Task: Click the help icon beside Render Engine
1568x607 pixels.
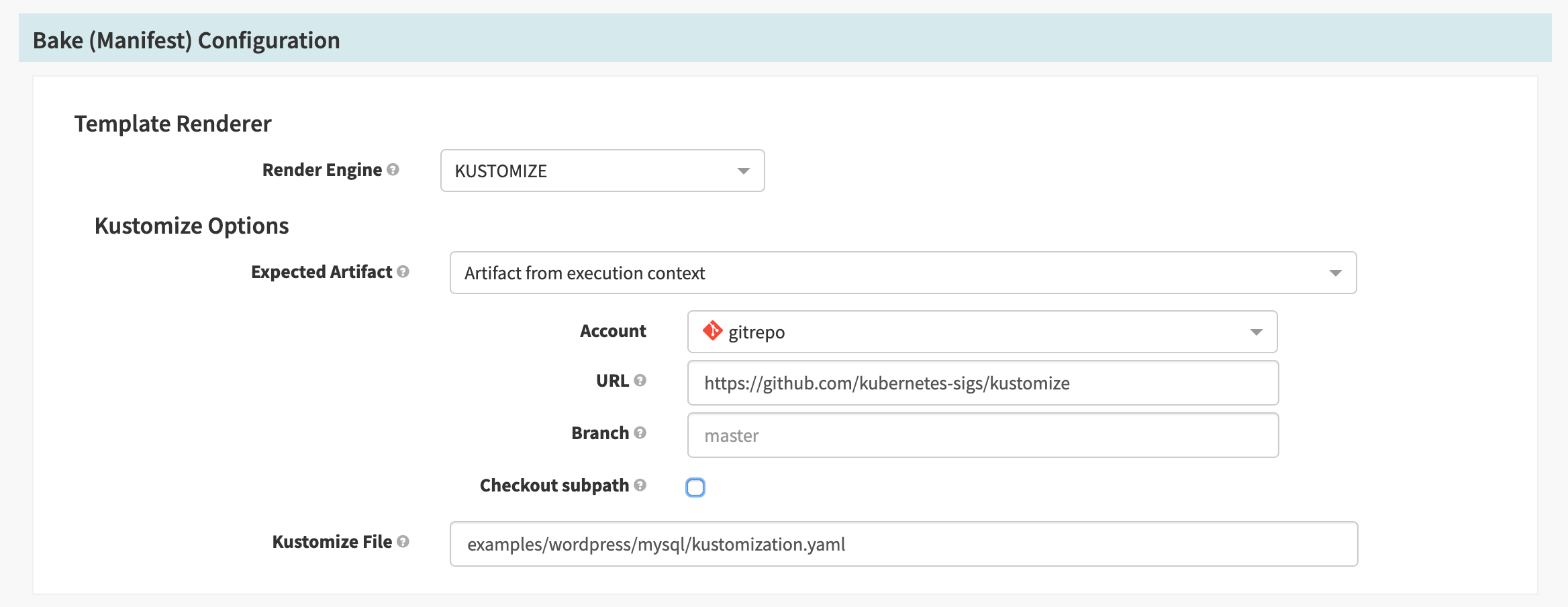Action: point(393,170)
